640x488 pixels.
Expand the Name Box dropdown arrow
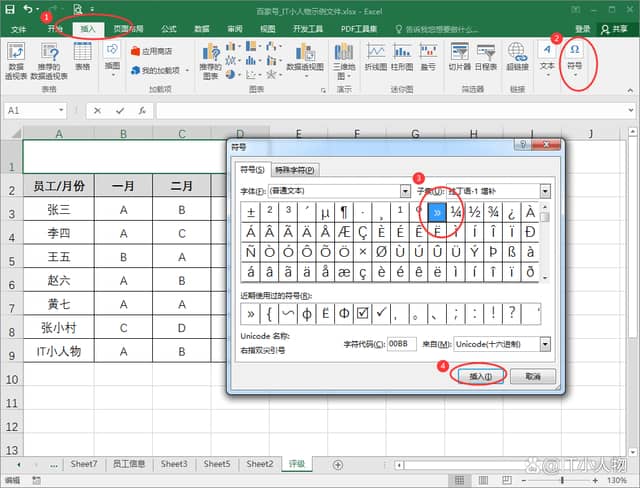(x=61, y=110)
